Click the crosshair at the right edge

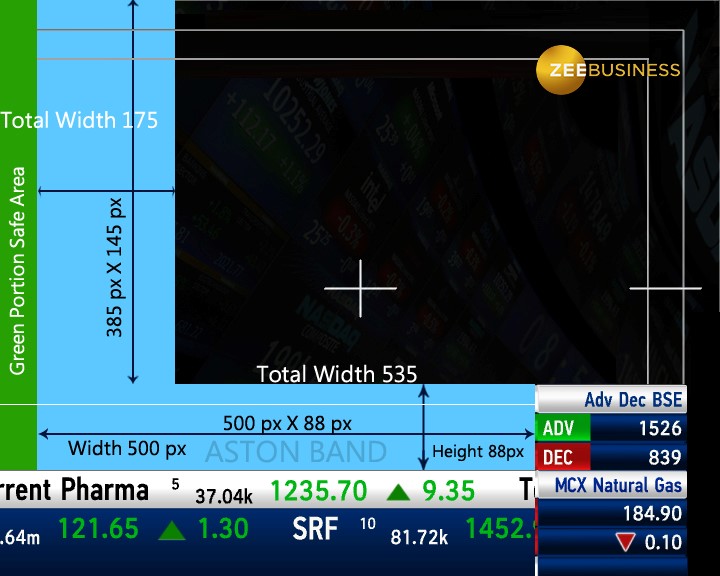click(x=665, y=289)
